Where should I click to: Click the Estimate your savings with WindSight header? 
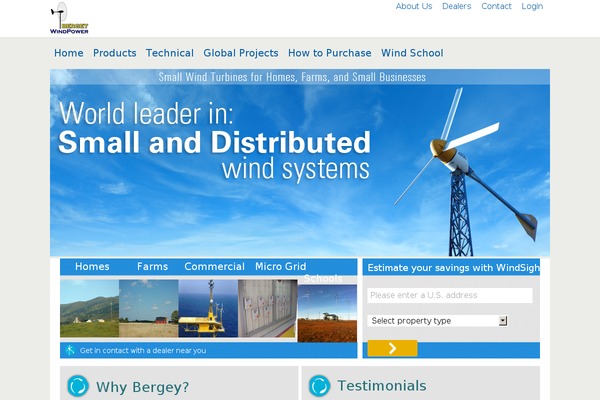click(453, 268)
